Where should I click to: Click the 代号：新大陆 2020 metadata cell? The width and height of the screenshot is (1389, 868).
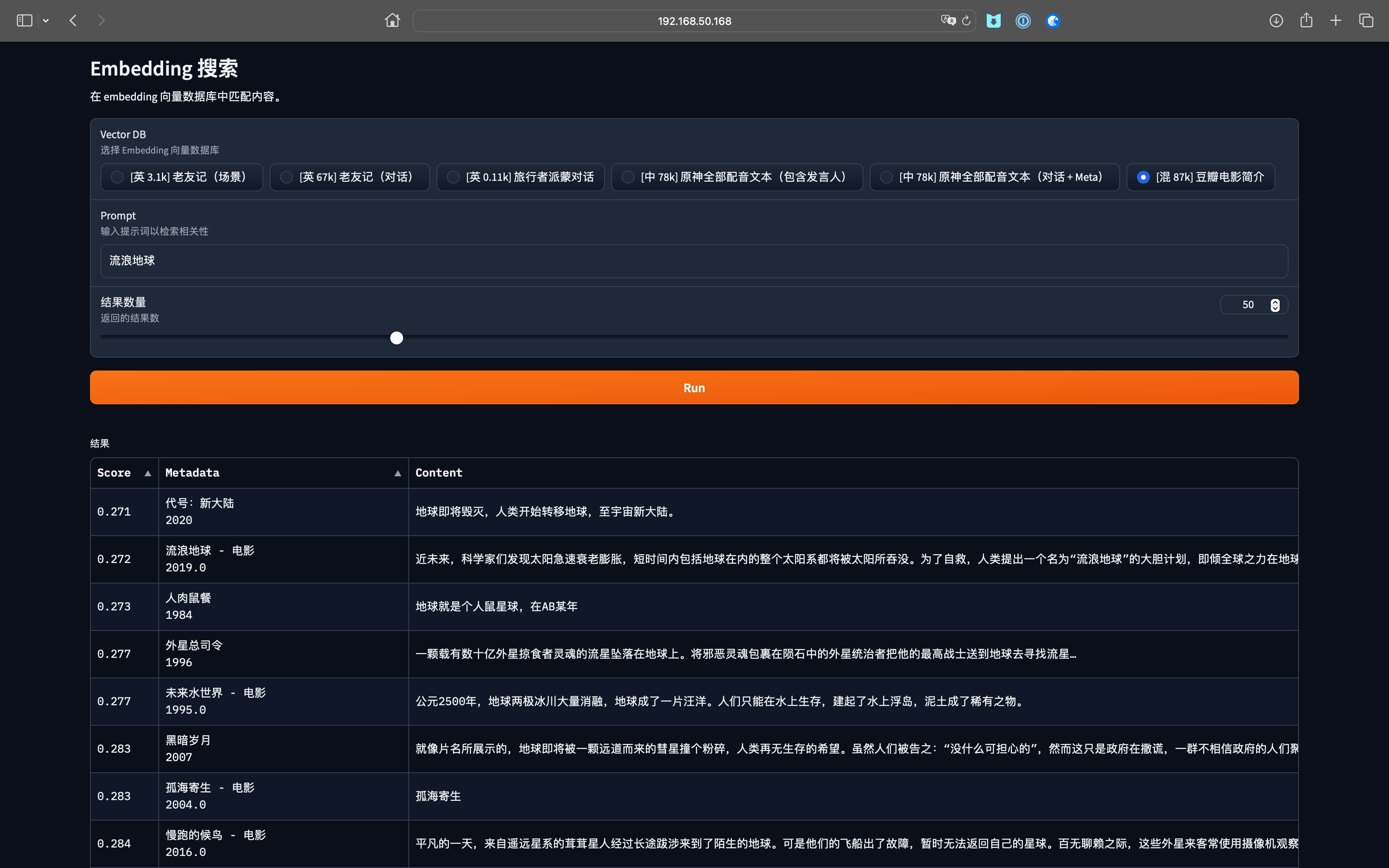283,512
